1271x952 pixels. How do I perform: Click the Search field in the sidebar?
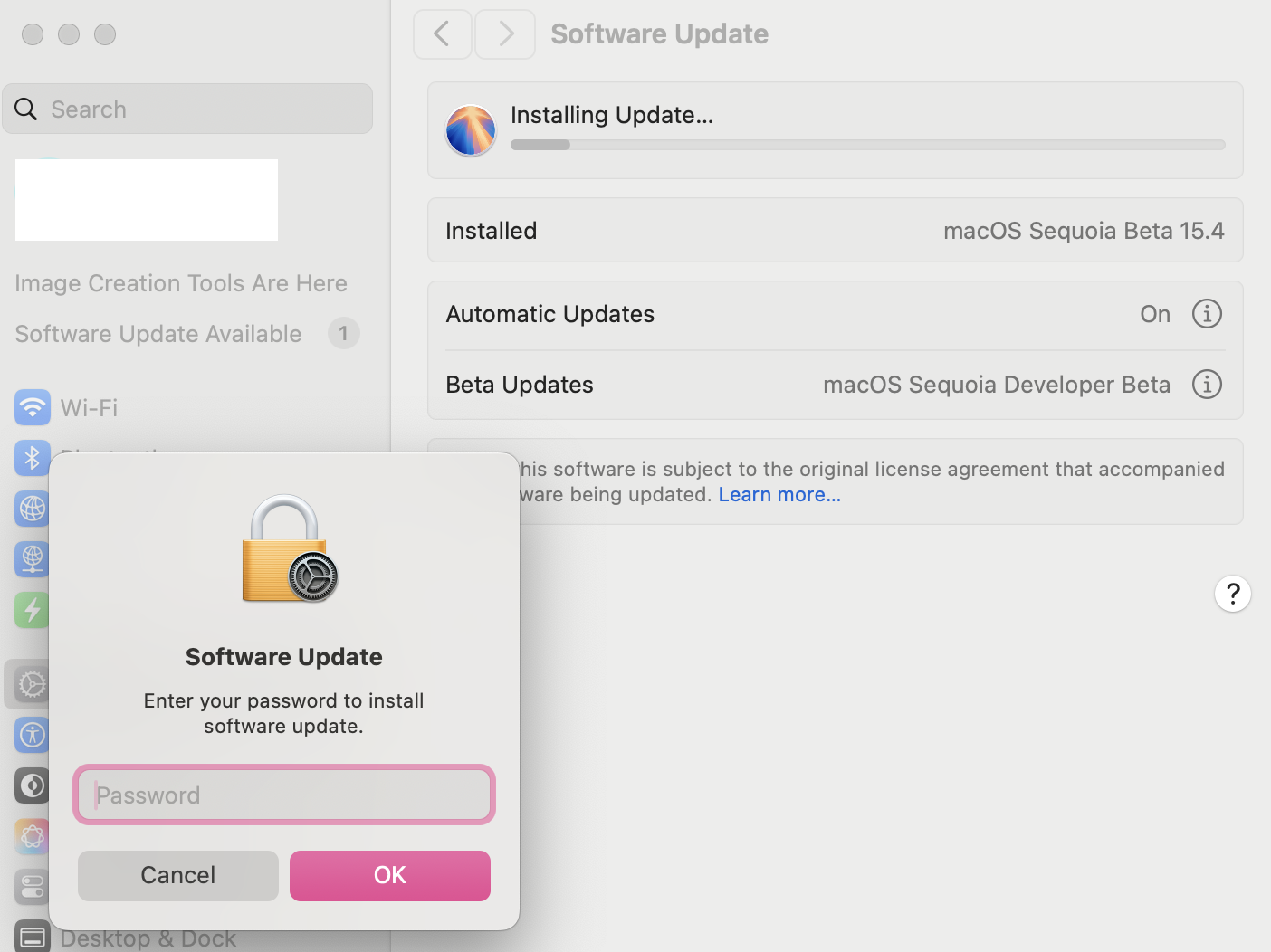coord(188,109)
